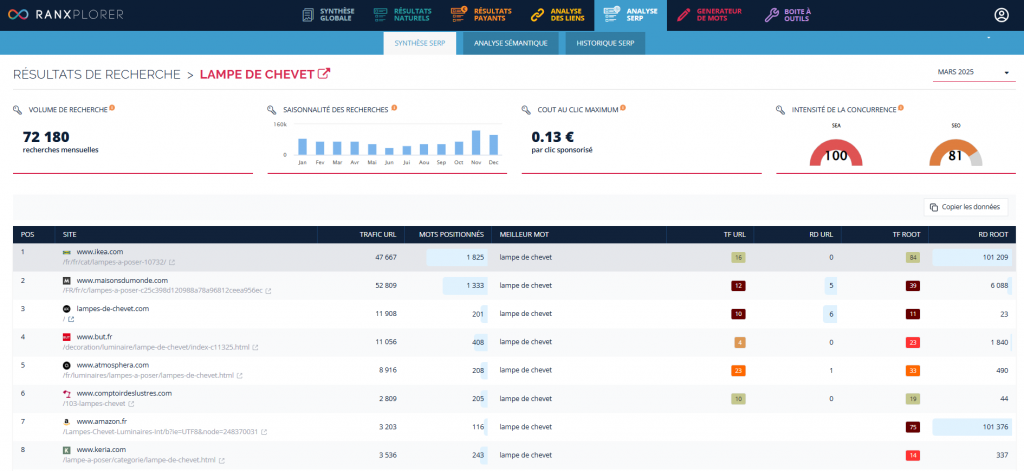1024x471 pixels.
Task: Open external link icon for lampes-de-chevet.com URL
Action: (x=71, y=319)
